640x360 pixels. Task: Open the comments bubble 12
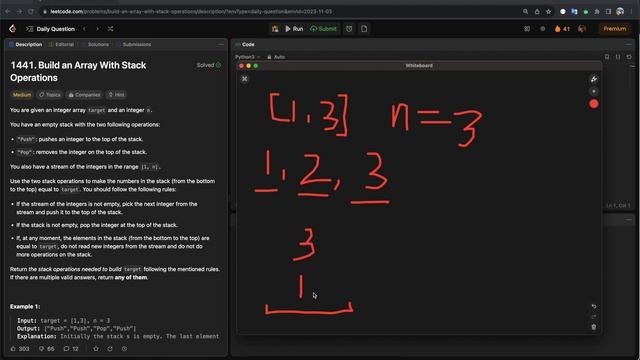[71, 349]
